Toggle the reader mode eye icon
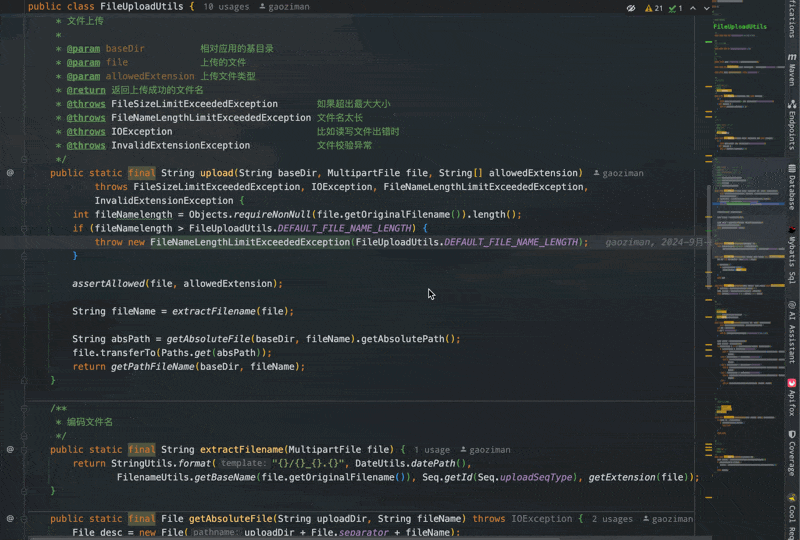Image resolution: width=800 pixels, height=540 pixels. click(631, 8)
